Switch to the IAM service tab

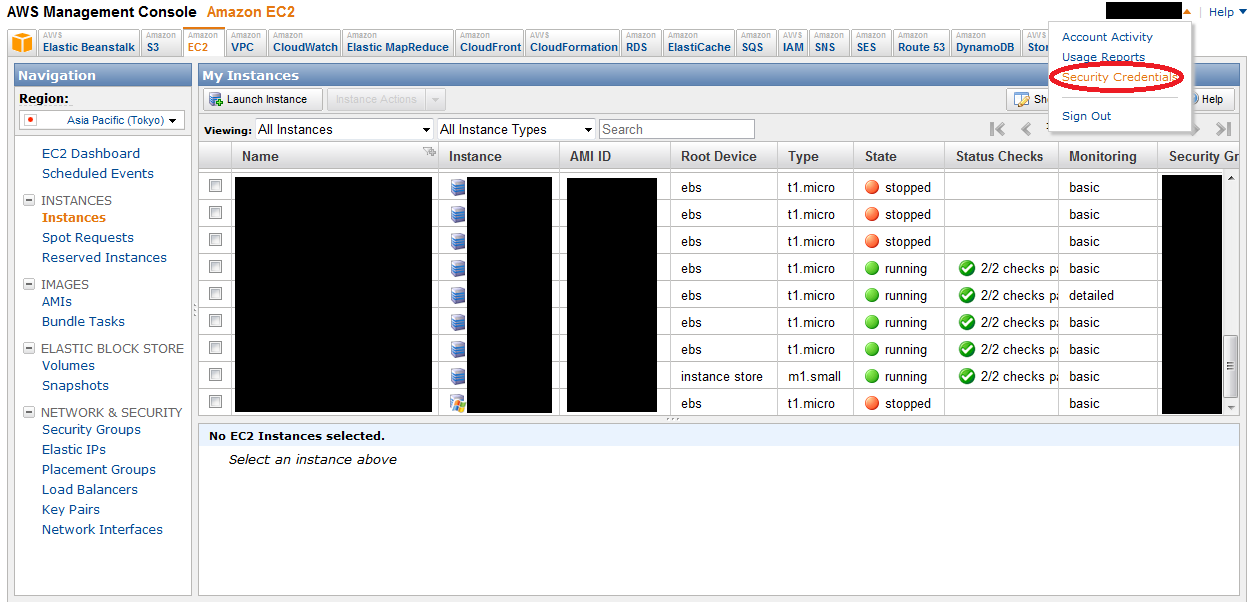793,43
